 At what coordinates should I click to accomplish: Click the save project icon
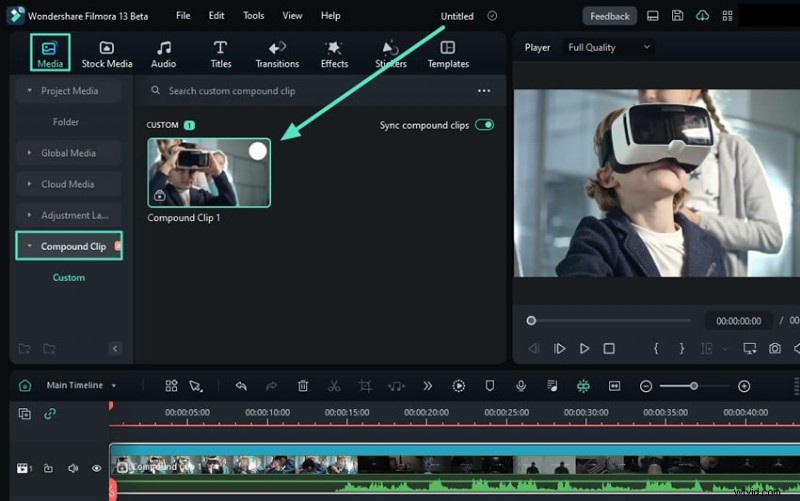pos(677,16)
